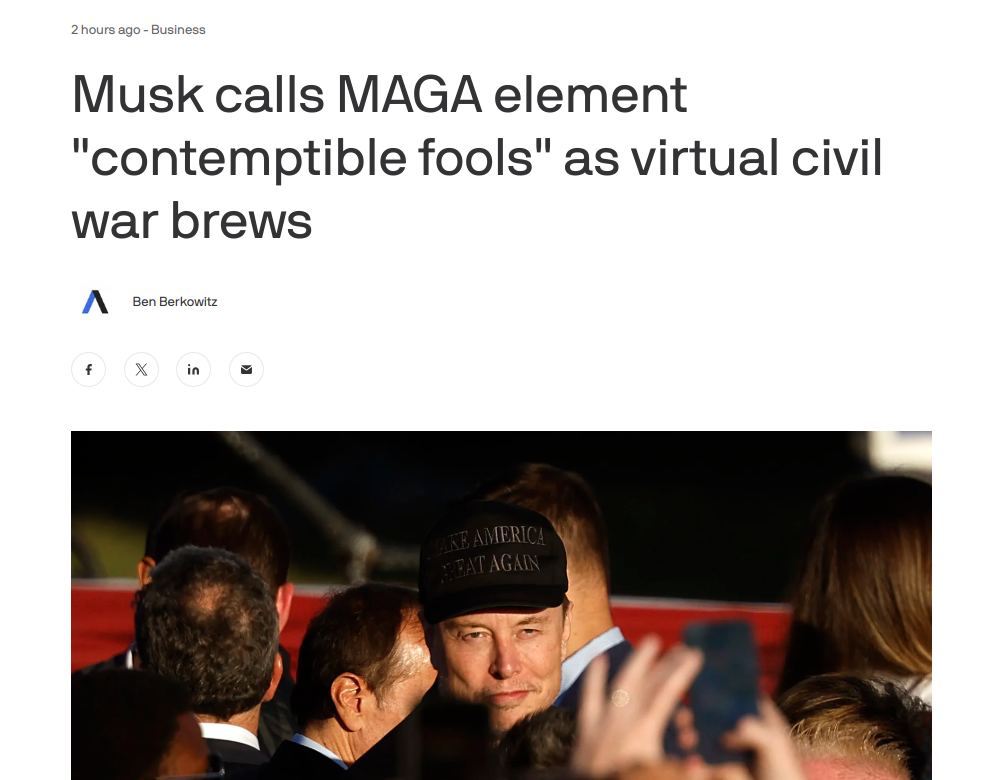The width and height of the screenshot is (994, 780).
Task: Click the raised smartphone in the photo
Action: [723, 685]
